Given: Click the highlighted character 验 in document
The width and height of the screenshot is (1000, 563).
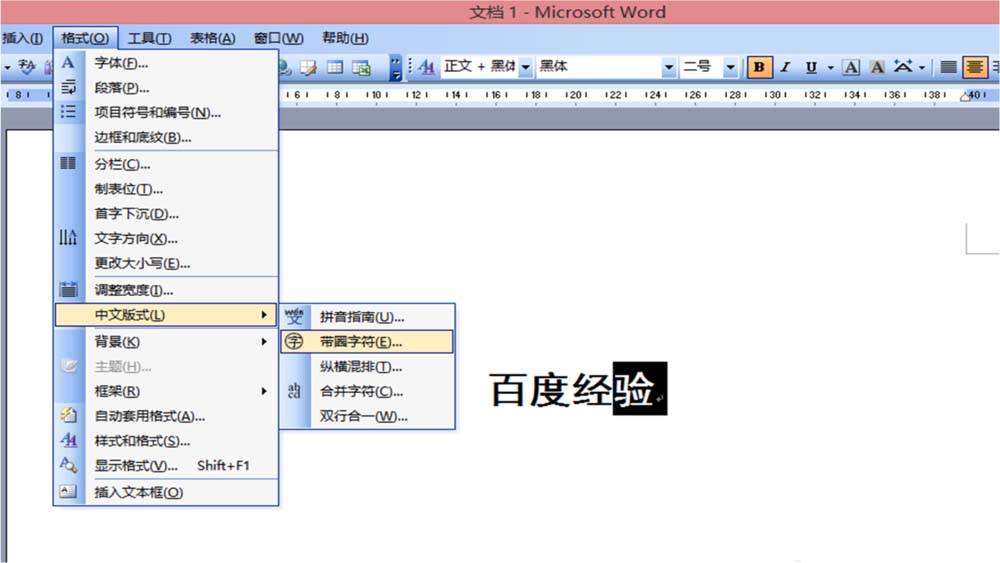Looking at the screenshot, I should [634, 390].
